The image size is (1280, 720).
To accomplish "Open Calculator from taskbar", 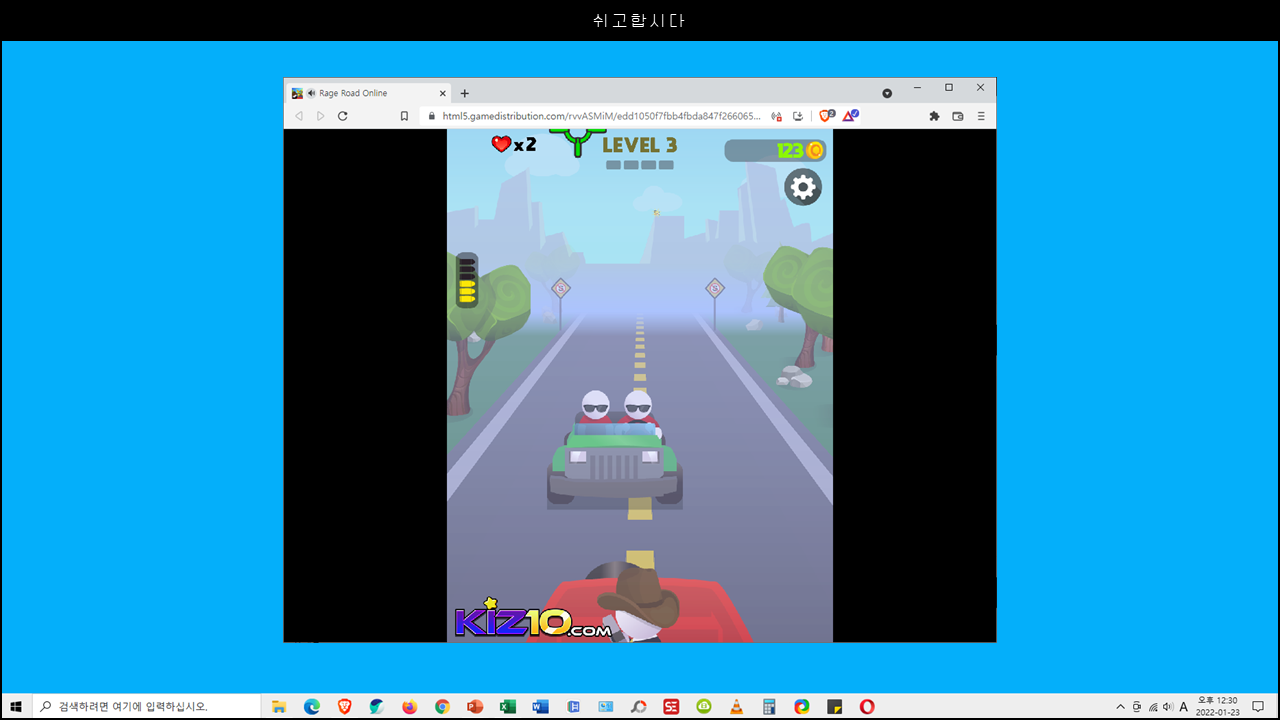I will pyautogui.click(x=769, y=706).
